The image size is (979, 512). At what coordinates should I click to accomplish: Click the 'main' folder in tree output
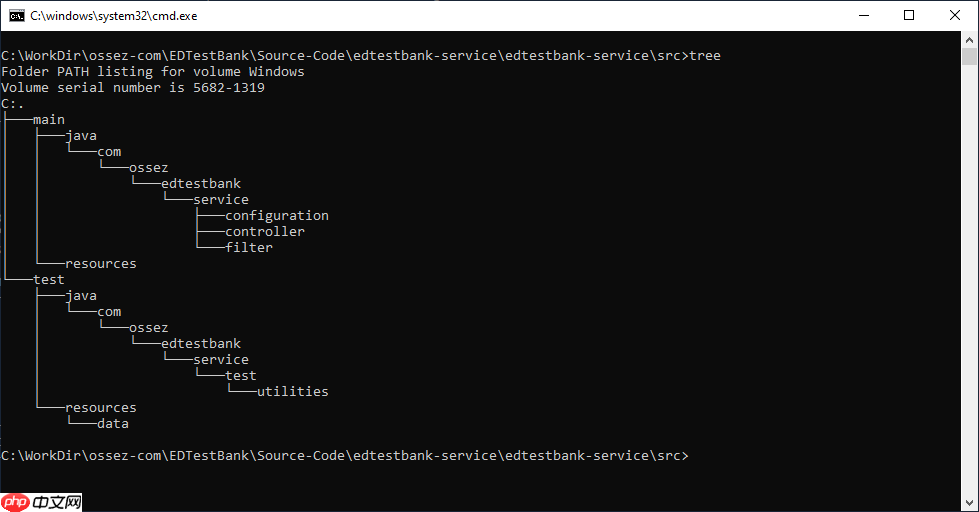[x=49, y=120]
